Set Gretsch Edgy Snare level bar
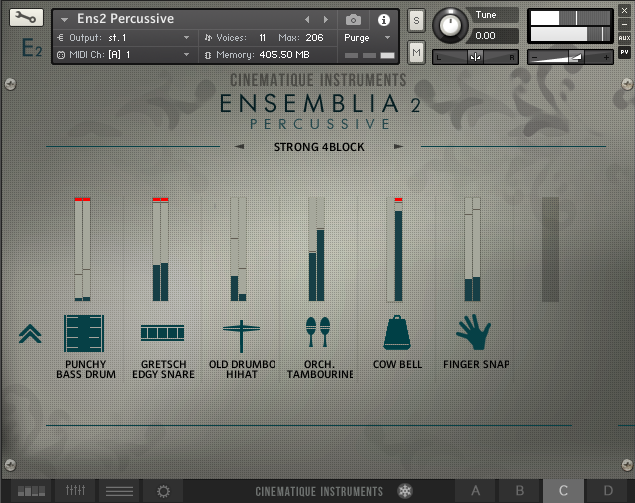 point(160,249)
